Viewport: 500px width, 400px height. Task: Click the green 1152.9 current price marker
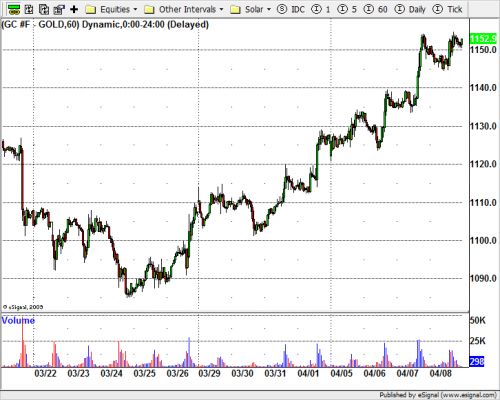(483, 39)
